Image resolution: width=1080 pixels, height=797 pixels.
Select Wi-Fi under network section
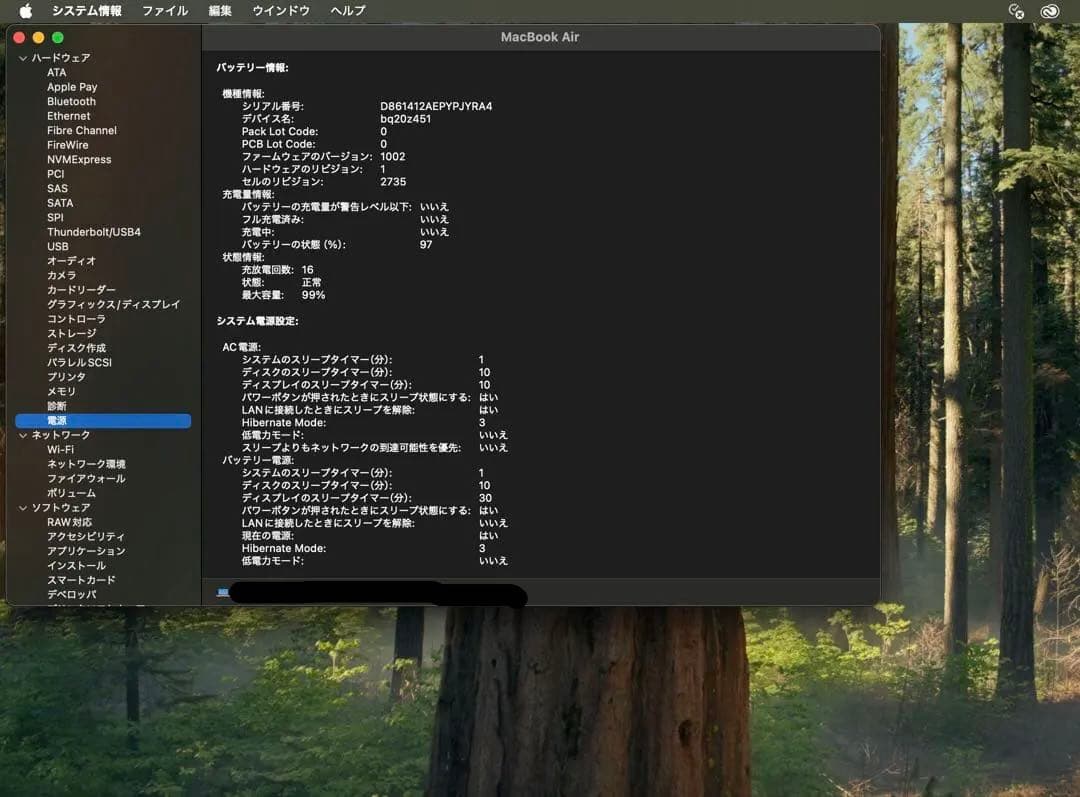point(60,450)
